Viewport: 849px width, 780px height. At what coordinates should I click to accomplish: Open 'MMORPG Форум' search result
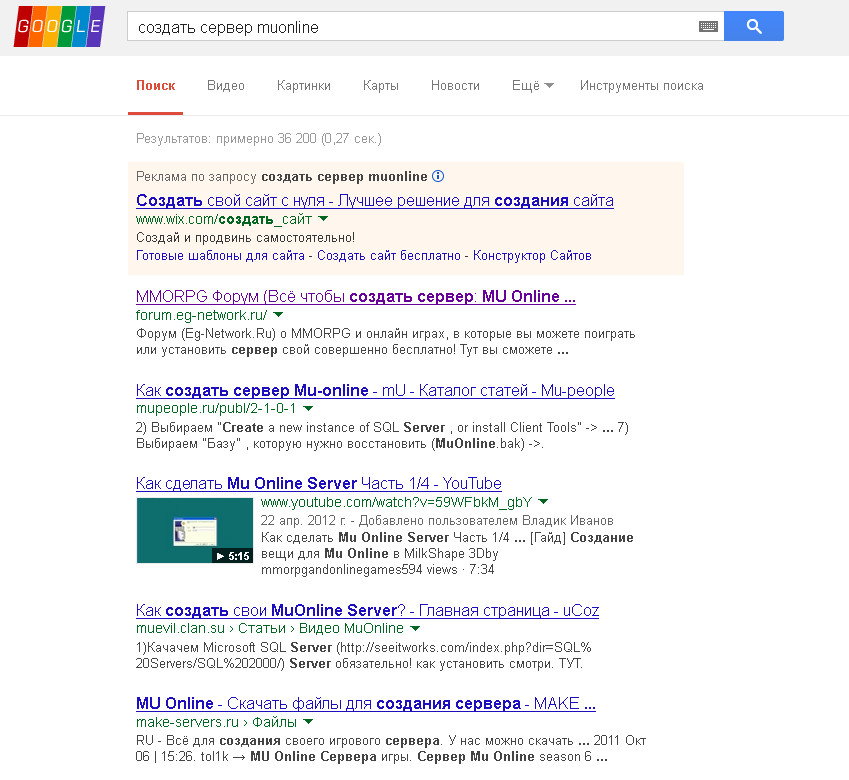[356, 297]
